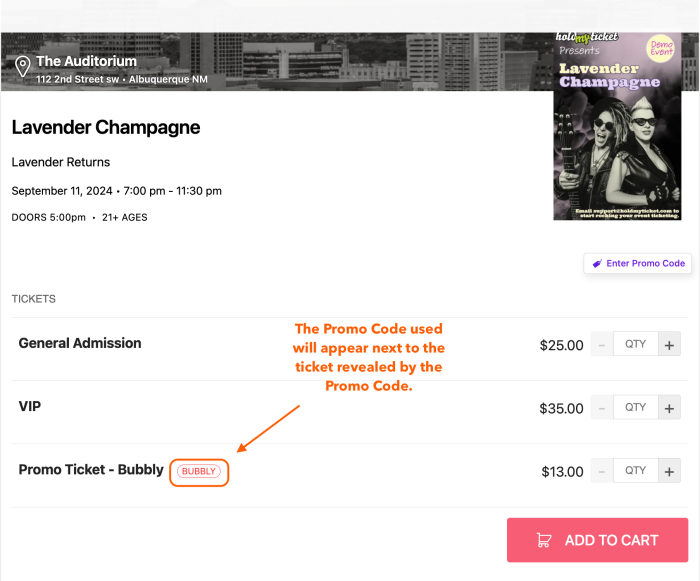Increase General Admission quantity with plus

point(670,345)
